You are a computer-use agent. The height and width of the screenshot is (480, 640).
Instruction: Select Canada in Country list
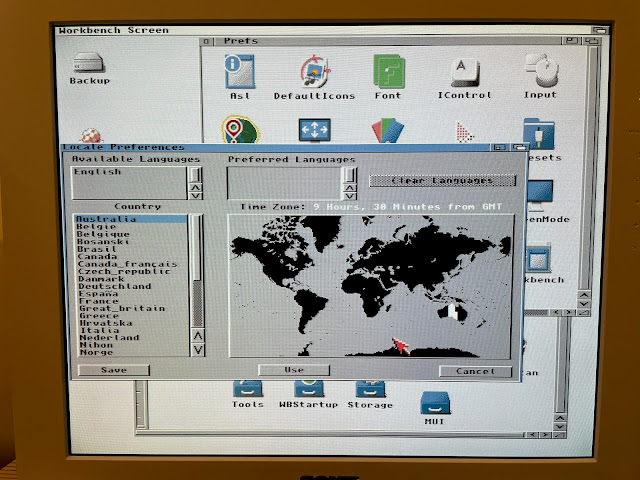click(131, 256)
